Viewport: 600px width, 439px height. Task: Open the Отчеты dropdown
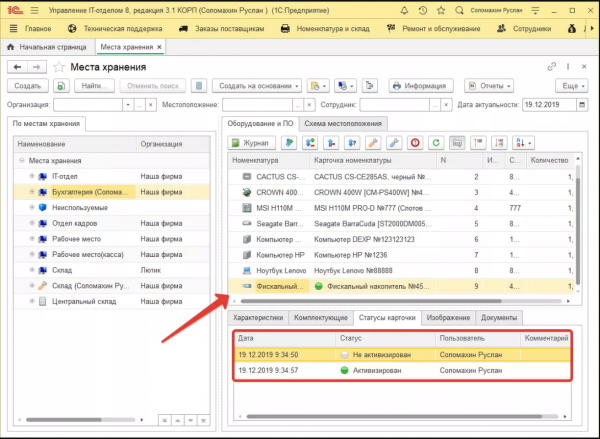point(489,86)
